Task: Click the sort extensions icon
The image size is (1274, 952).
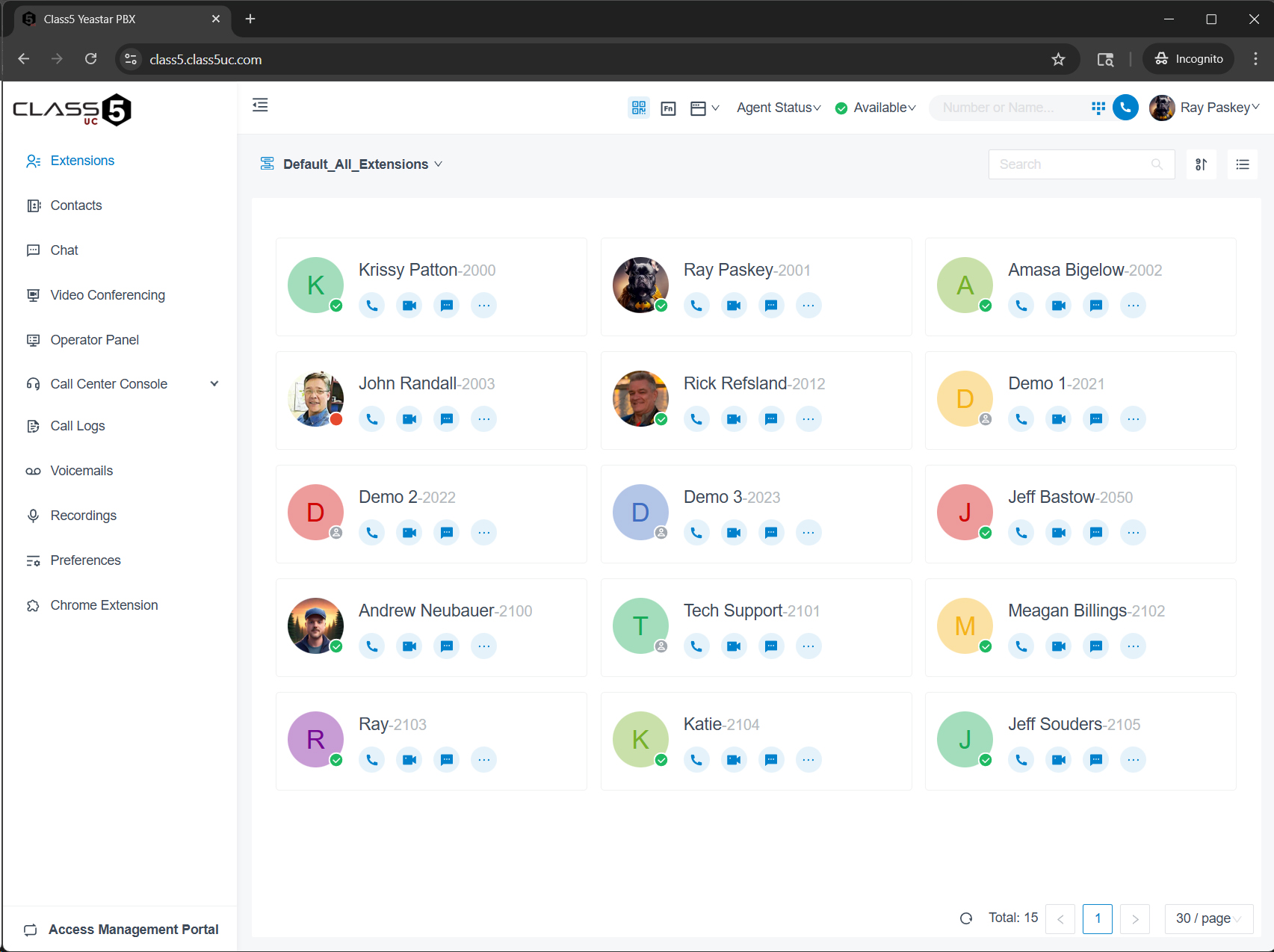Action: click(x=1201, y=164)
